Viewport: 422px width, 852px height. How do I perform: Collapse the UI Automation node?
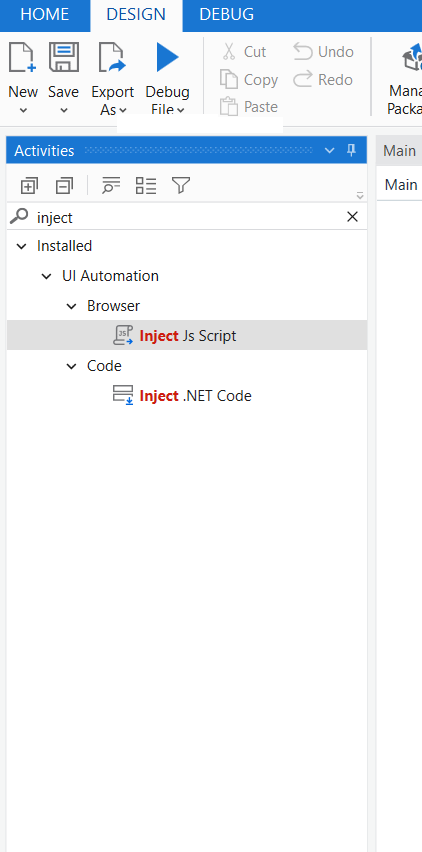tap(47, 277)
